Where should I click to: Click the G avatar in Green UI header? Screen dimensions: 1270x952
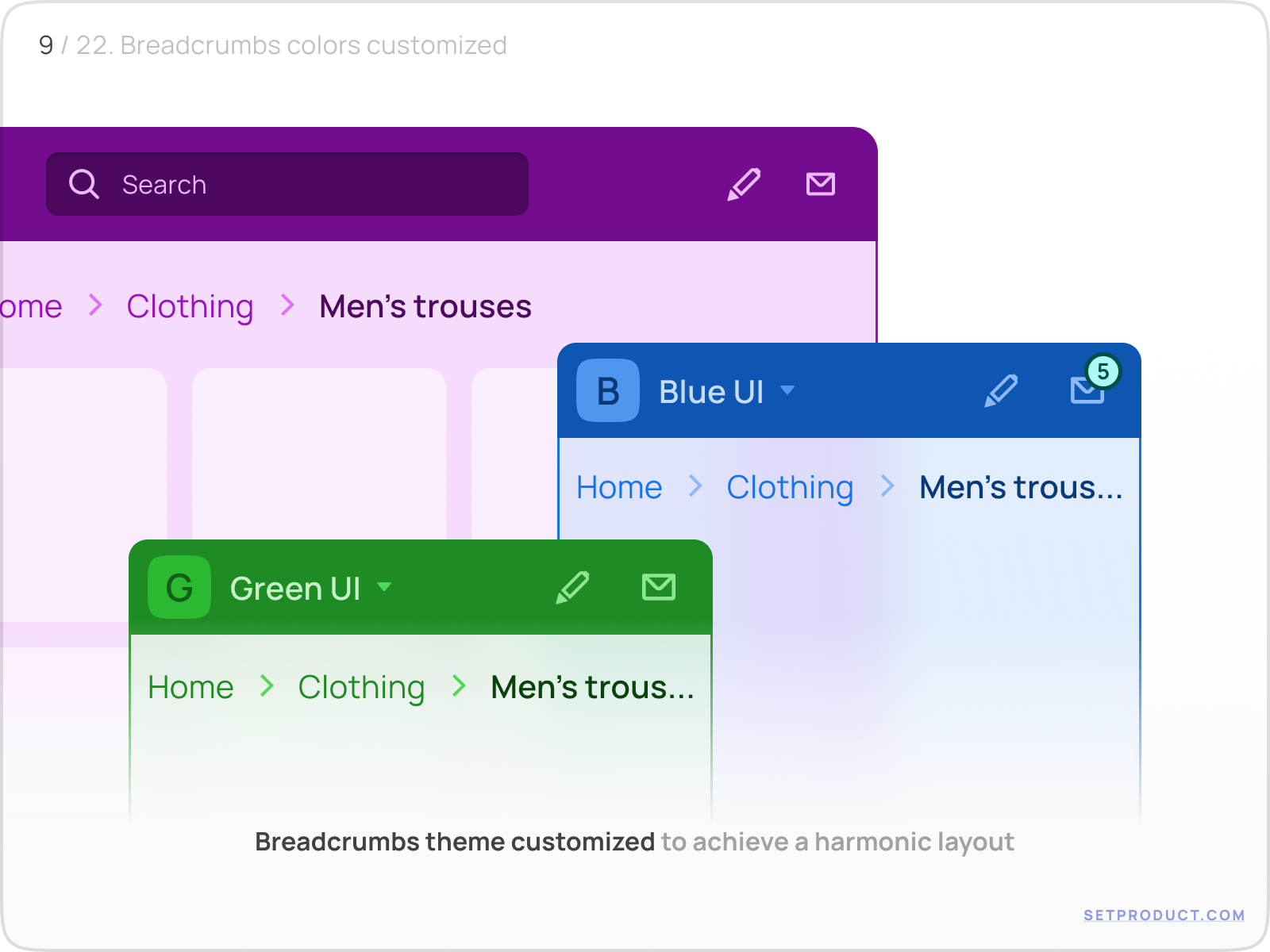[178, 587]
